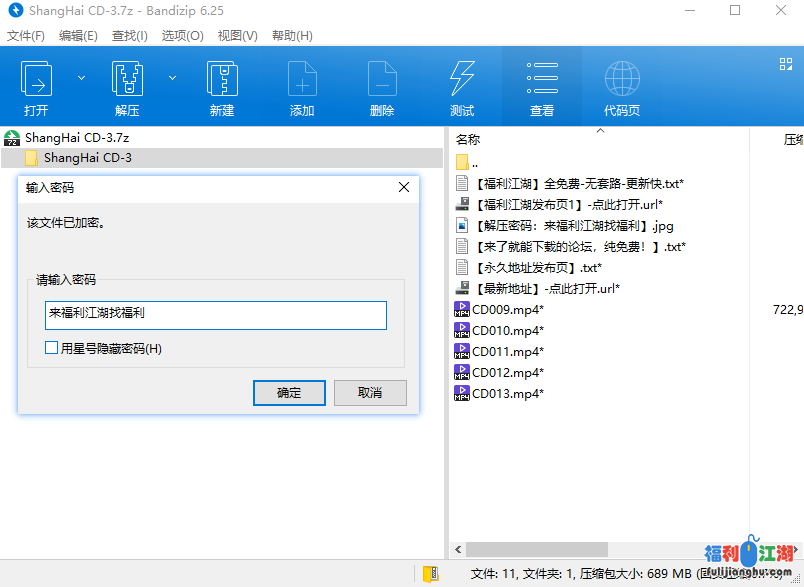Viewport: 804px width, 587px height.
Task: Expand the dropdown arrow beside Open (打开)
Action: [82, 78]
